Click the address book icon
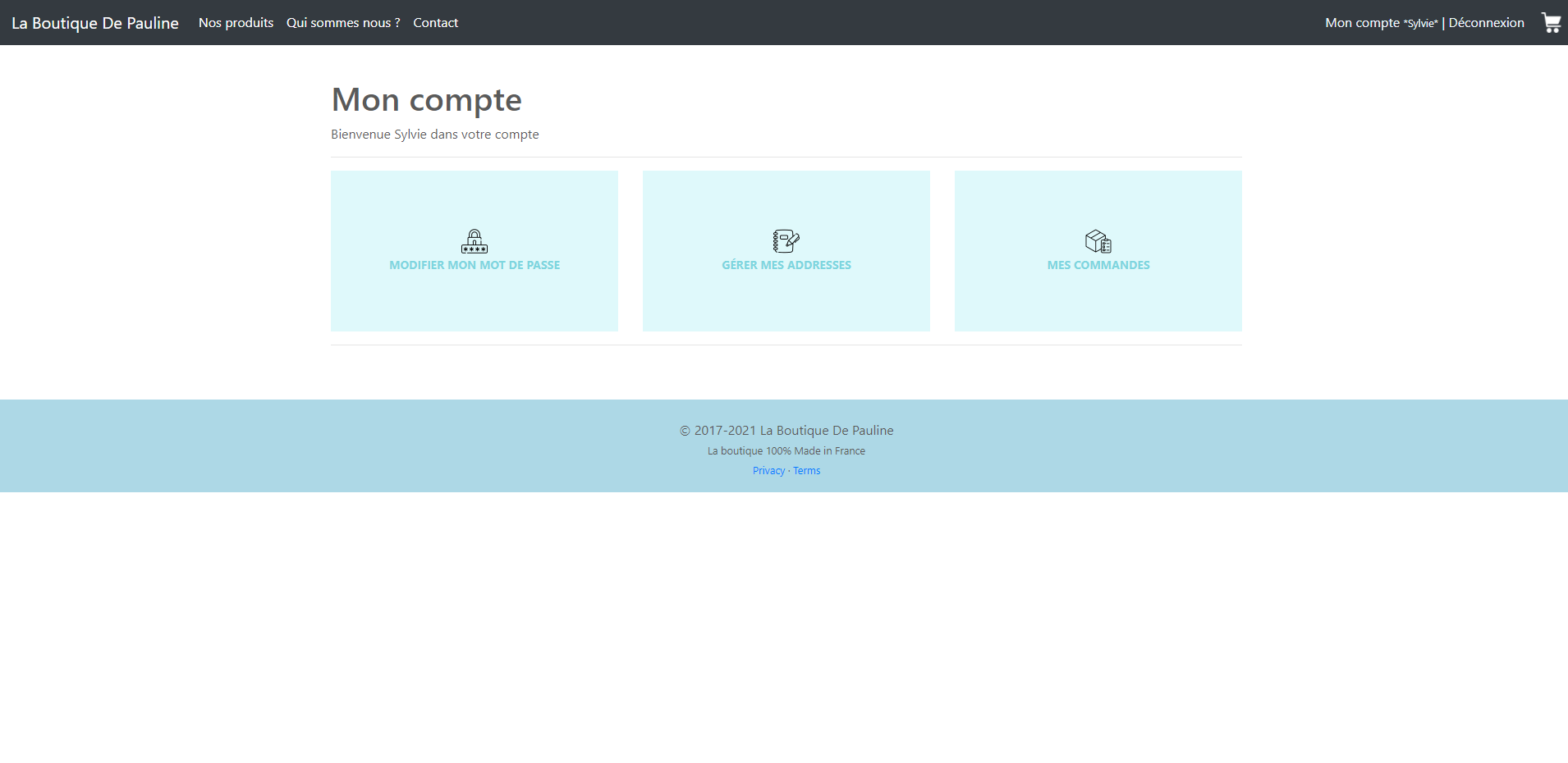 tap(786, 240)
